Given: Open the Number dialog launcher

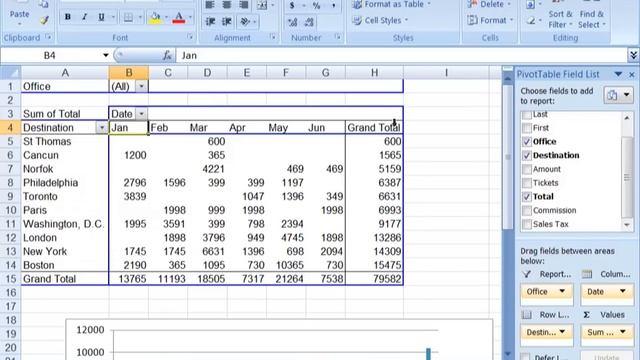Looking at the screenshot, I should coord(338,37).
